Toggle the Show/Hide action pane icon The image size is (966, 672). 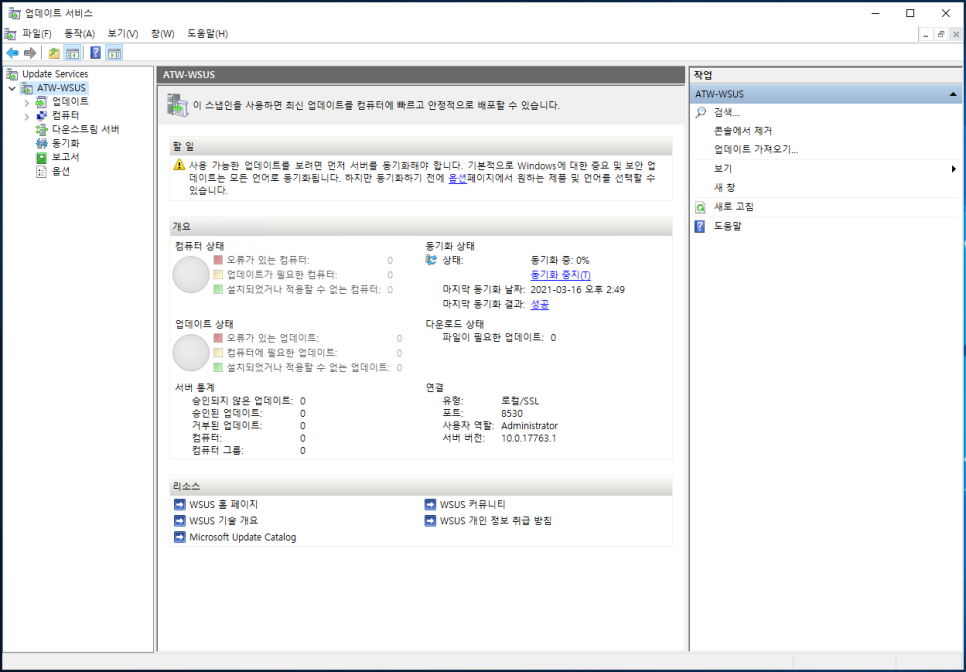click(x=114, y=53)
